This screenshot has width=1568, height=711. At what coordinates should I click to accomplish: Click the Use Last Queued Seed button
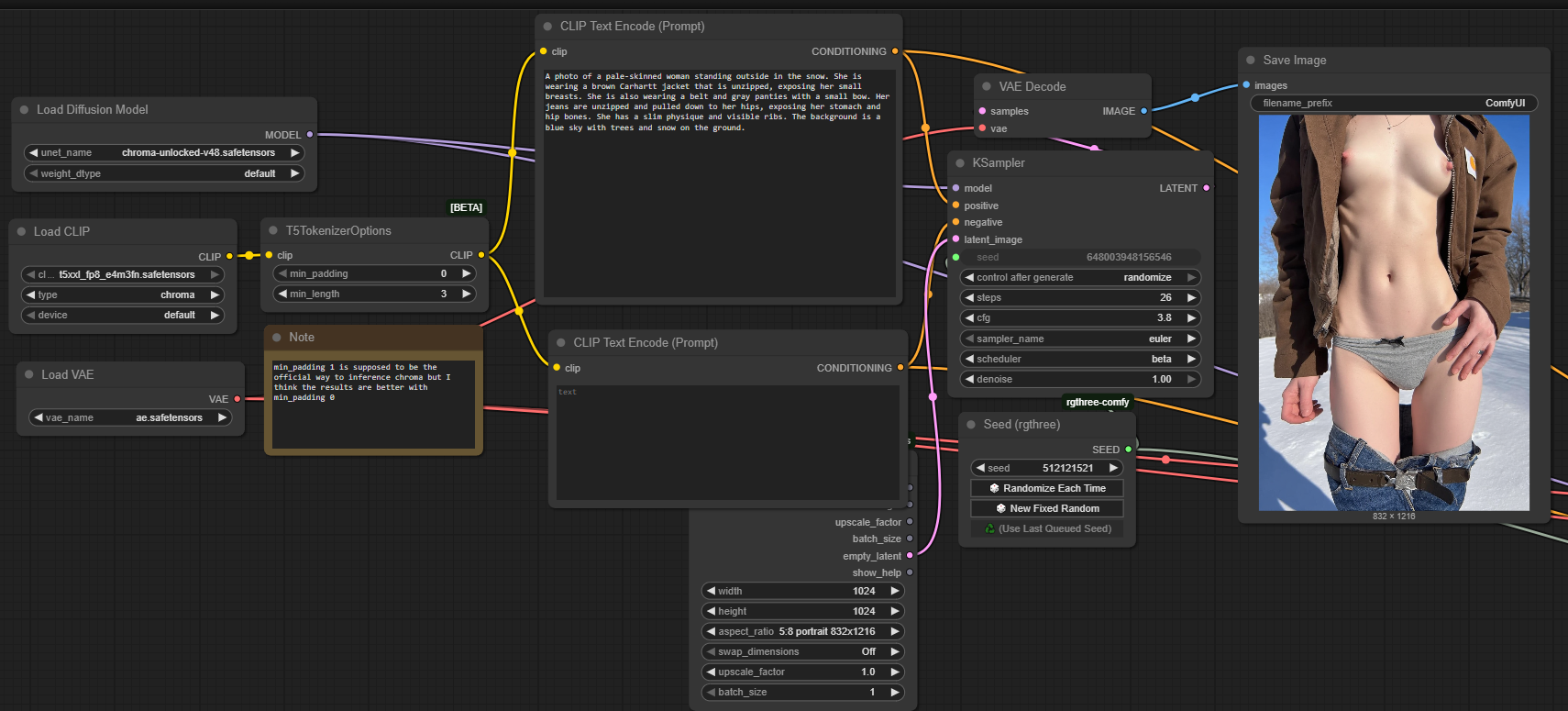click(1047, 528)
